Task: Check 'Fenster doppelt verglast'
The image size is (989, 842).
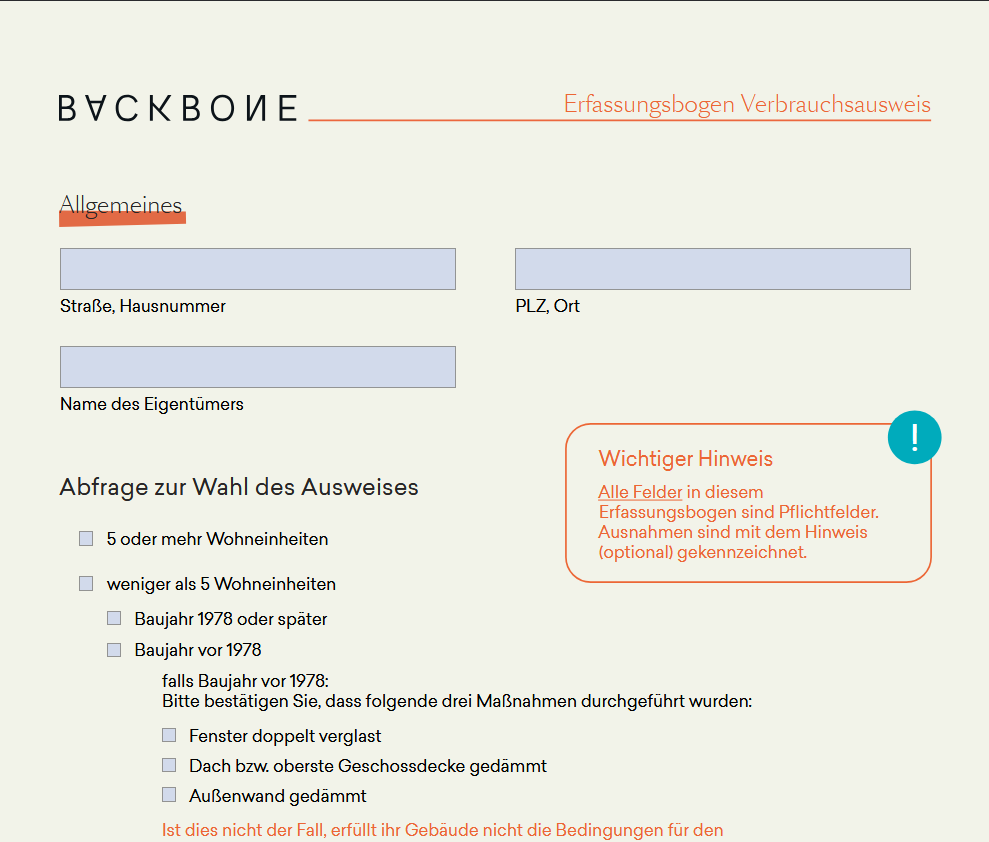Action: [x=168, y=735]
